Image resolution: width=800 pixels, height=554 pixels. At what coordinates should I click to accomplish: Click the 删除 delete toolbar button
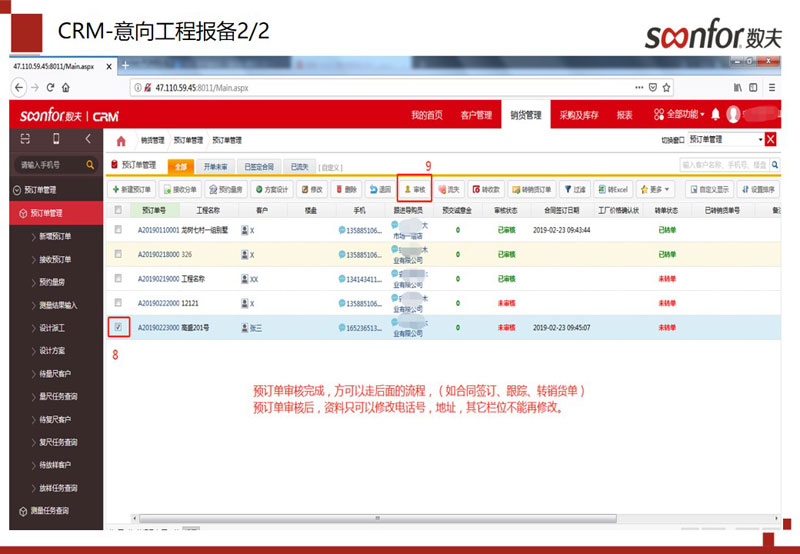345,188
